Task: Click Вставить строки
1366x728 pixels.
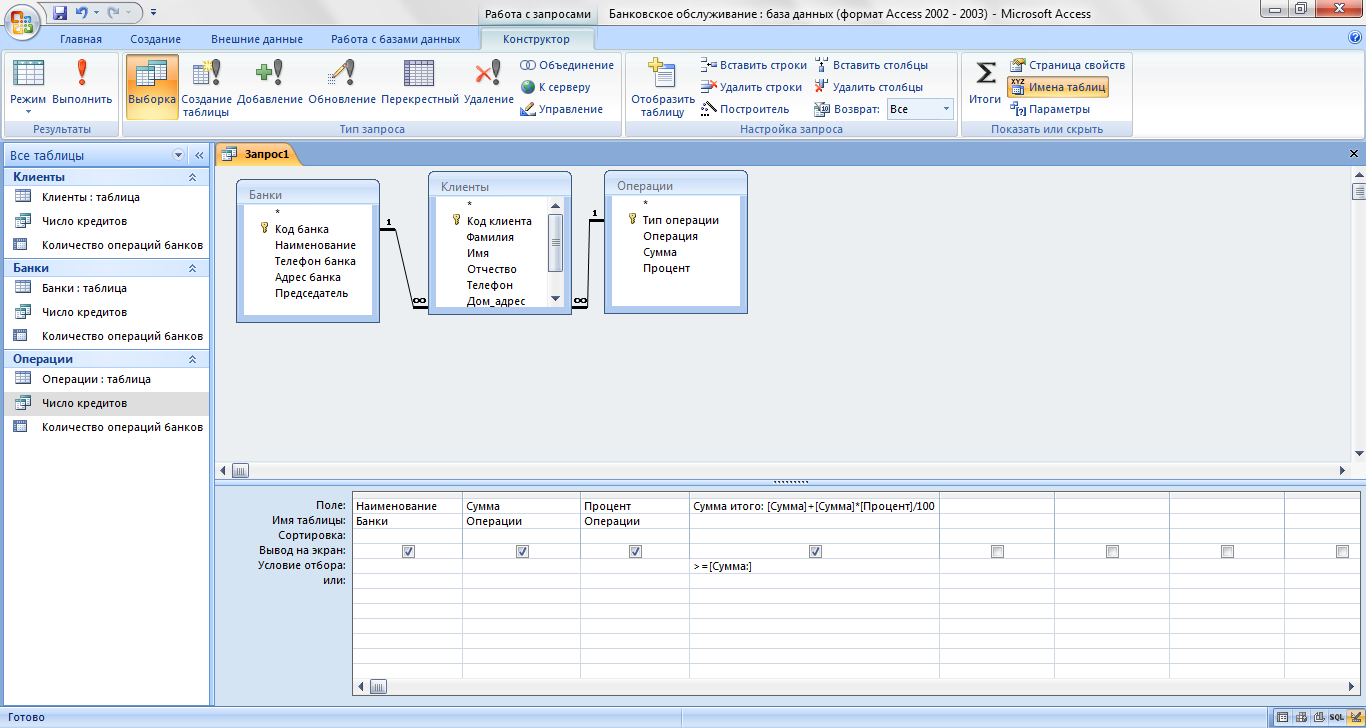Action: coord(753,65)
